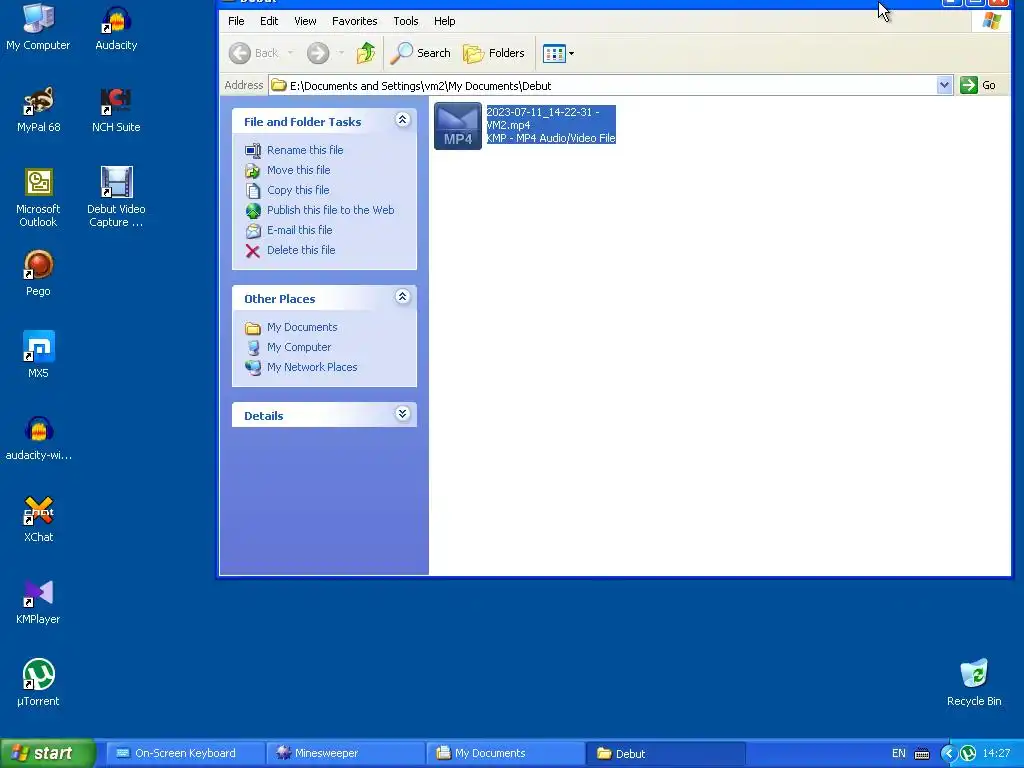Click the Back navigation button
The image size is (1024, 768).
click(254, 53)
